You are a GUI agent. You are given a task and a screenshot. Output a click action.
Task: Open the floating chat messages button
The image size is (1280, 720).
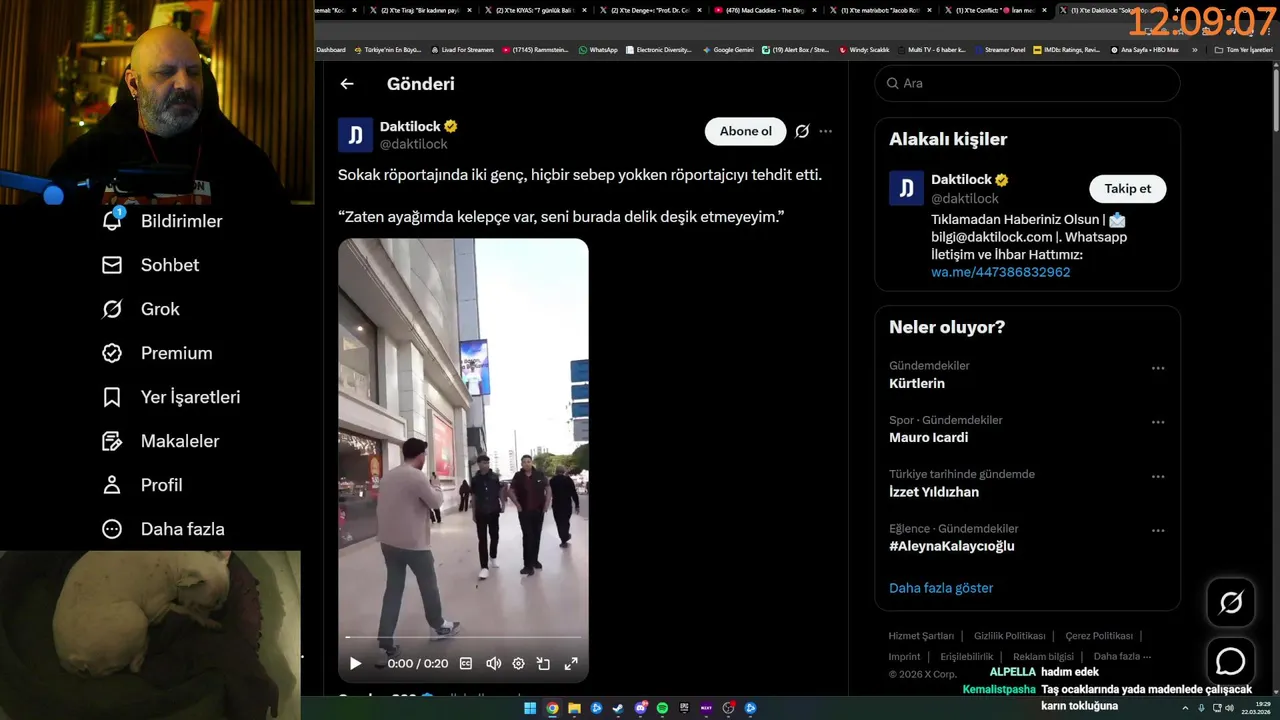[1230, 661]
